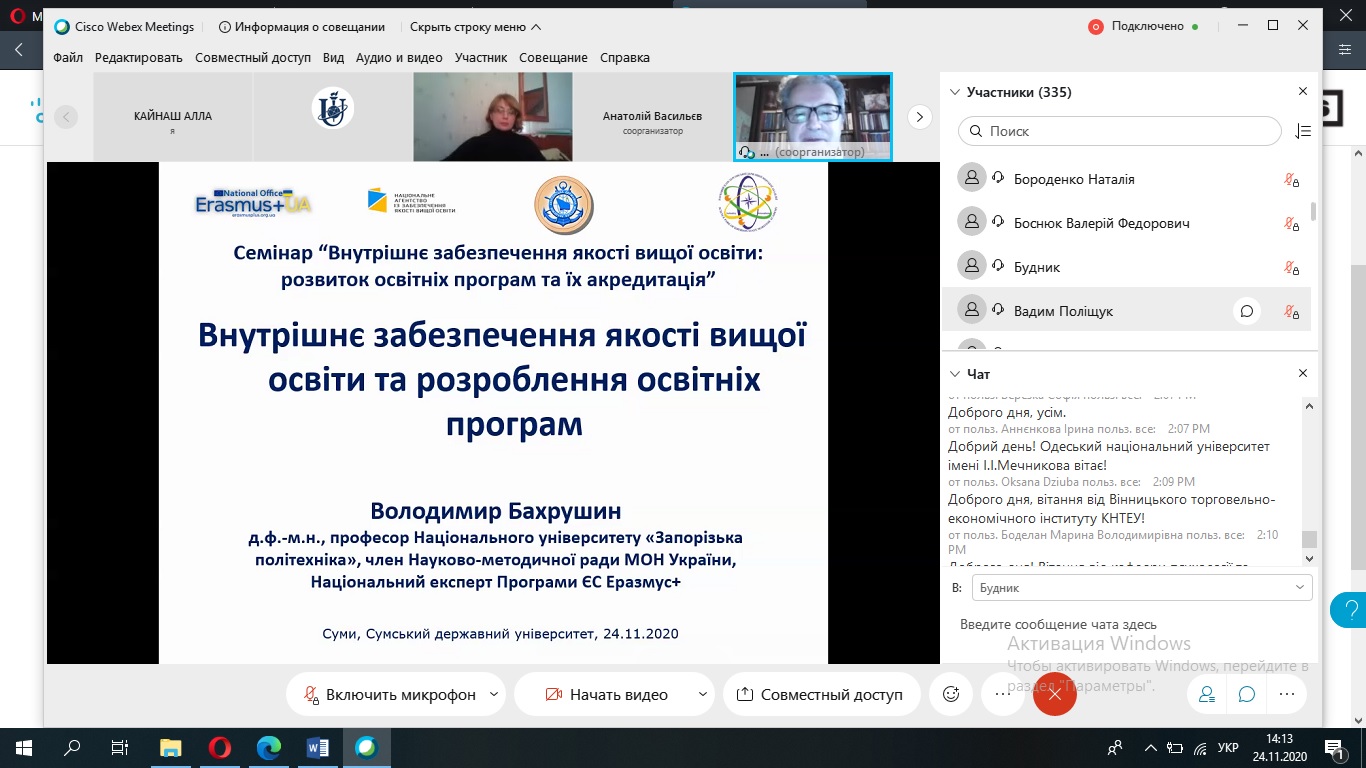Click the Cisco Webex Meetings logo icon
The image size is (1366, 768).
(62, 27)
